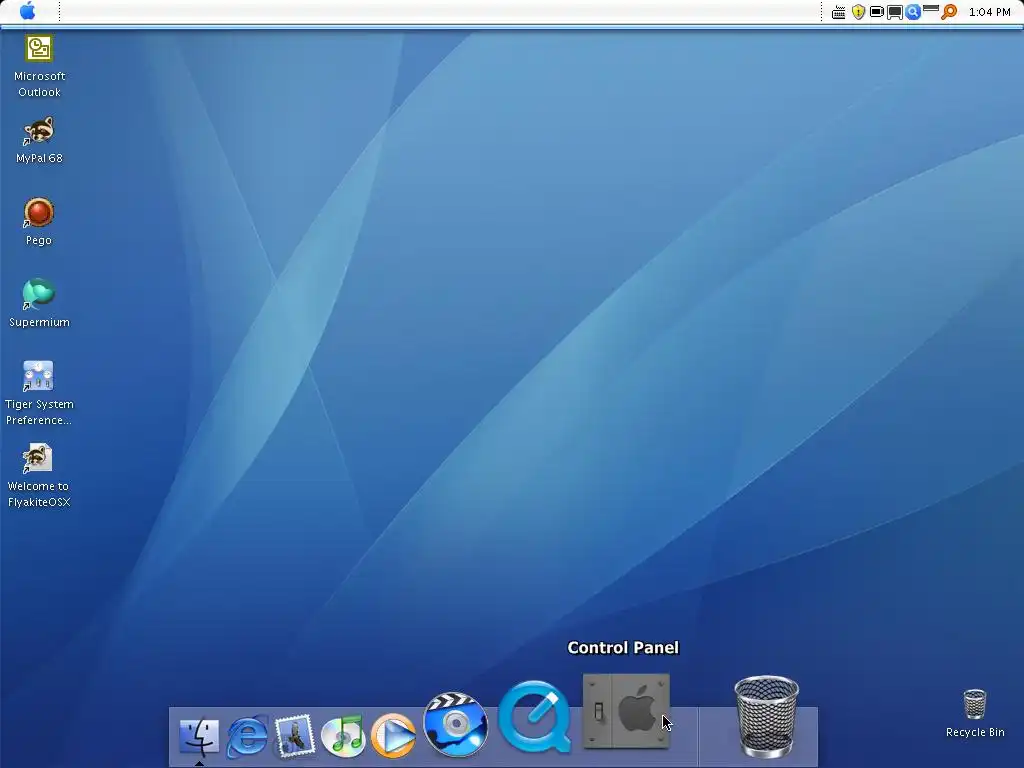Launch the iDVD disc icon in the dock
Viewport: 1024px width, 768px height.
coord(456,724)
